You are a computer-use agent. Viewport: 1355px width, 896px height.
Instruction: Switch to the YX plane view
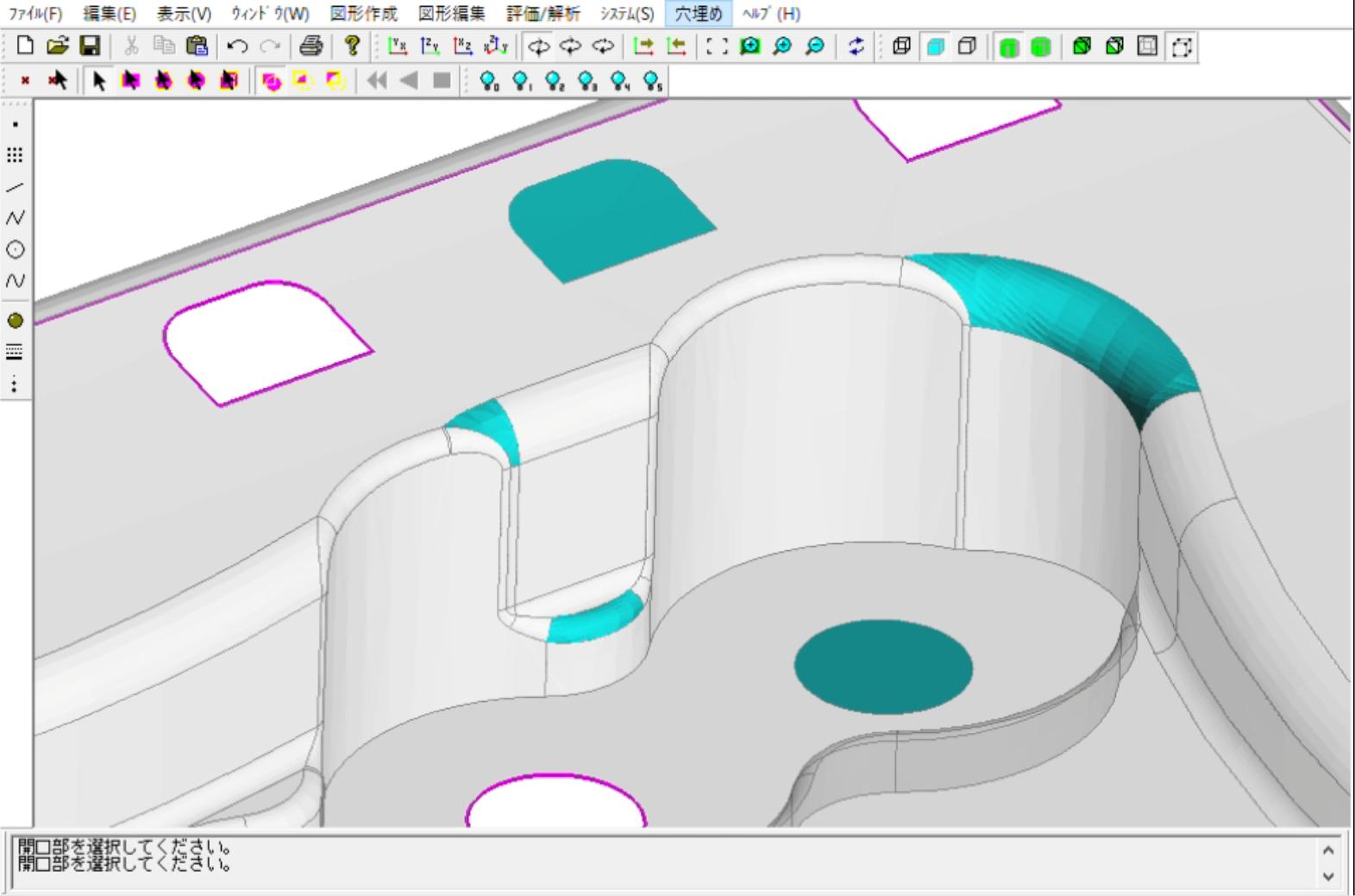coord(397,47)
